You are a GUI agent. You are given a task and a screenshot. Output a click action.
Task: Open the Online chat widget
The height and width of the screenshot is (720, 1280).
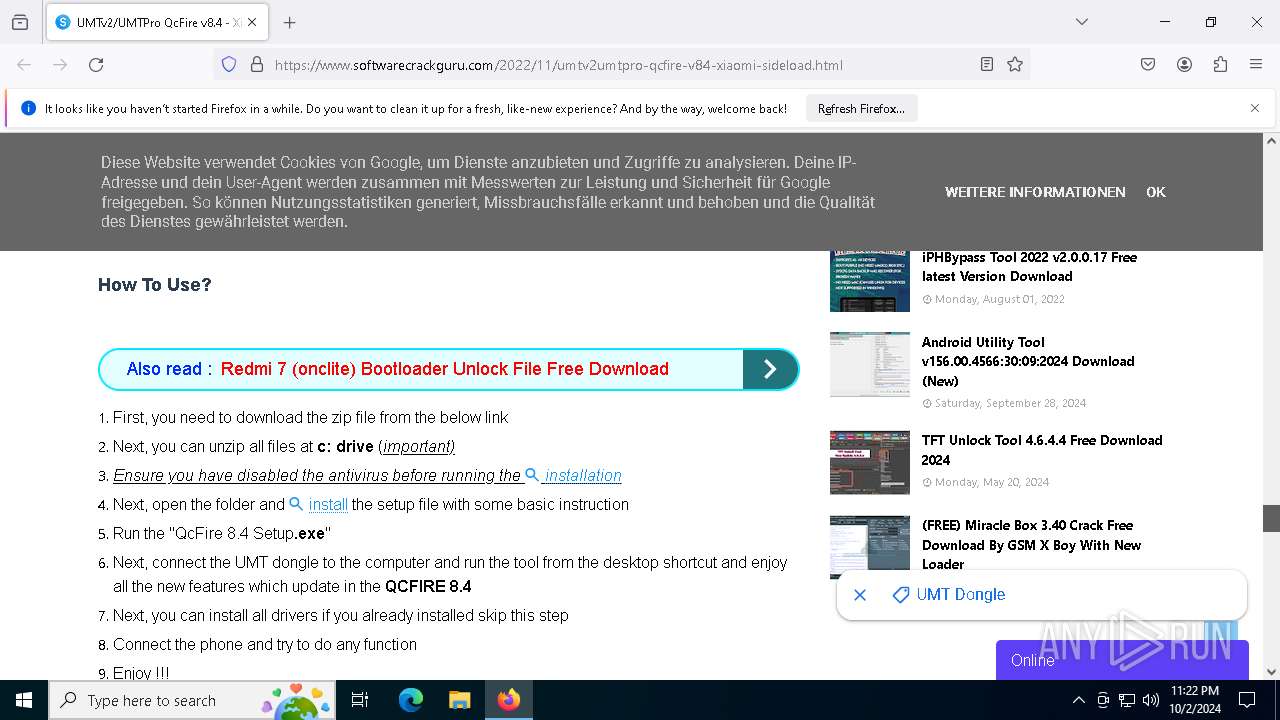1122,660
